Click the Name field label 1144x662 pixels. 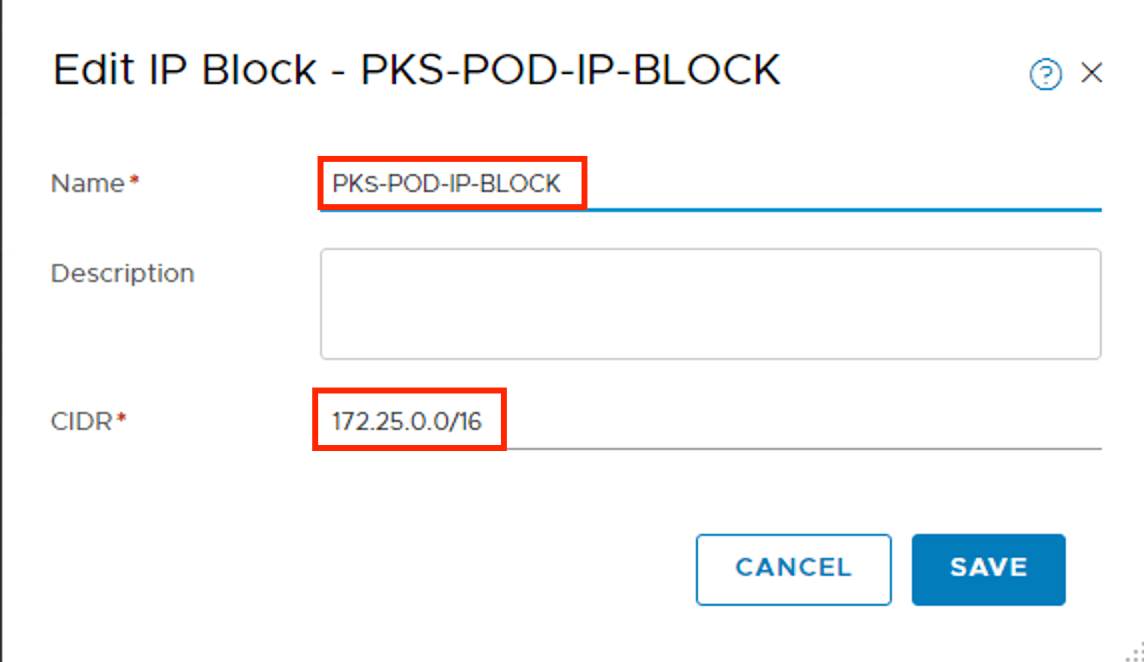86,184
